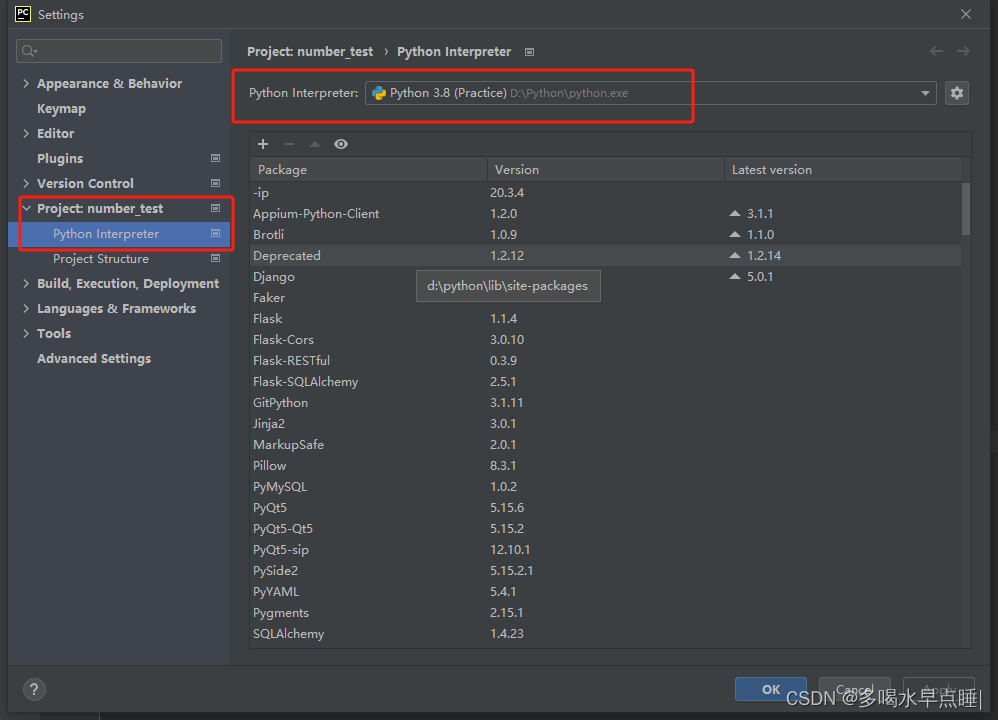This screenshot has height=720, width=998.
Task: Select the SQLAlchemy package row
Action: (x=605, y=633)
